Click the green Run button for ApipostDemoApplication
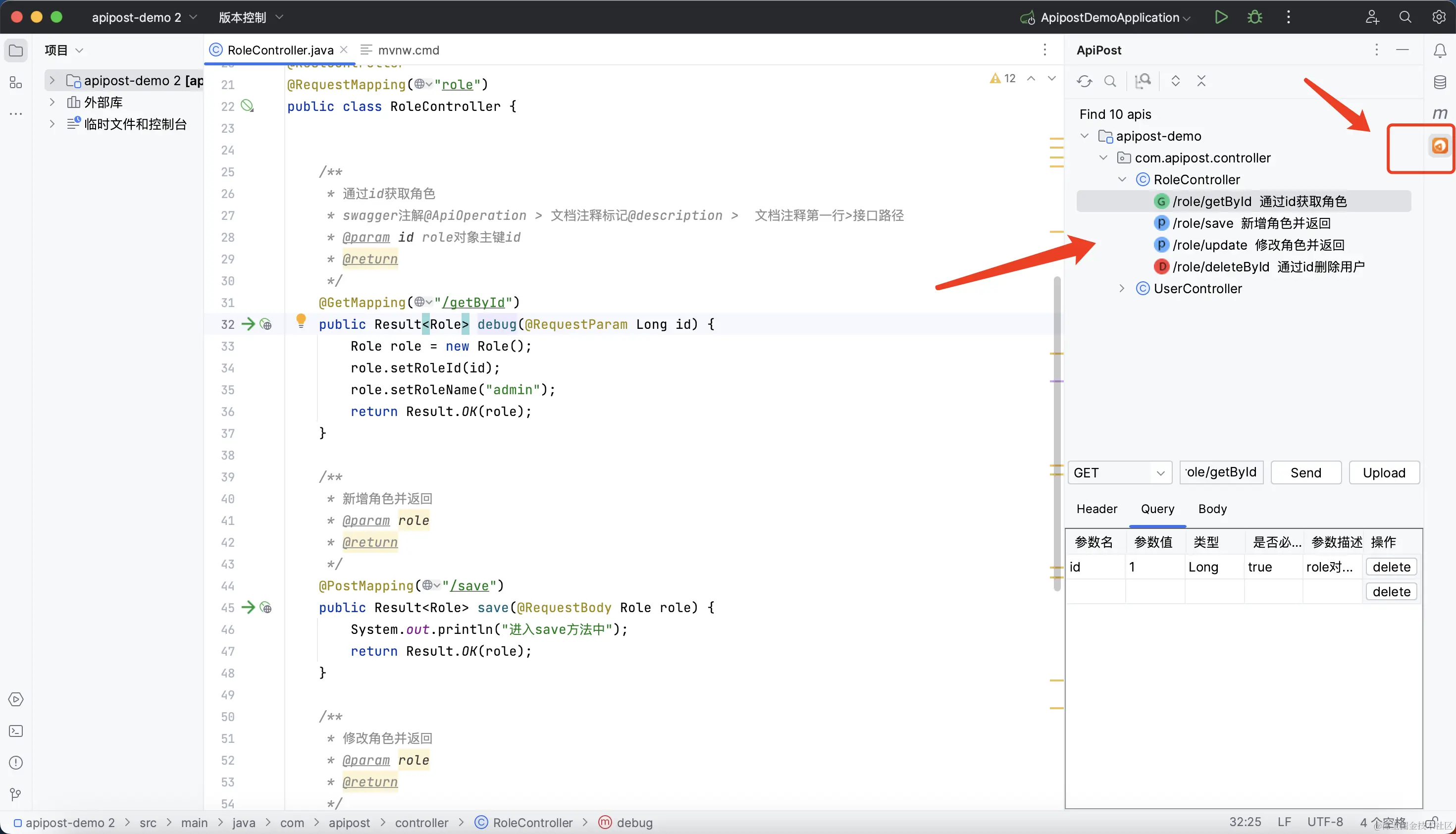Image resolution: width=1456 pixels, height=834 pixels. tap(1221, 17)
